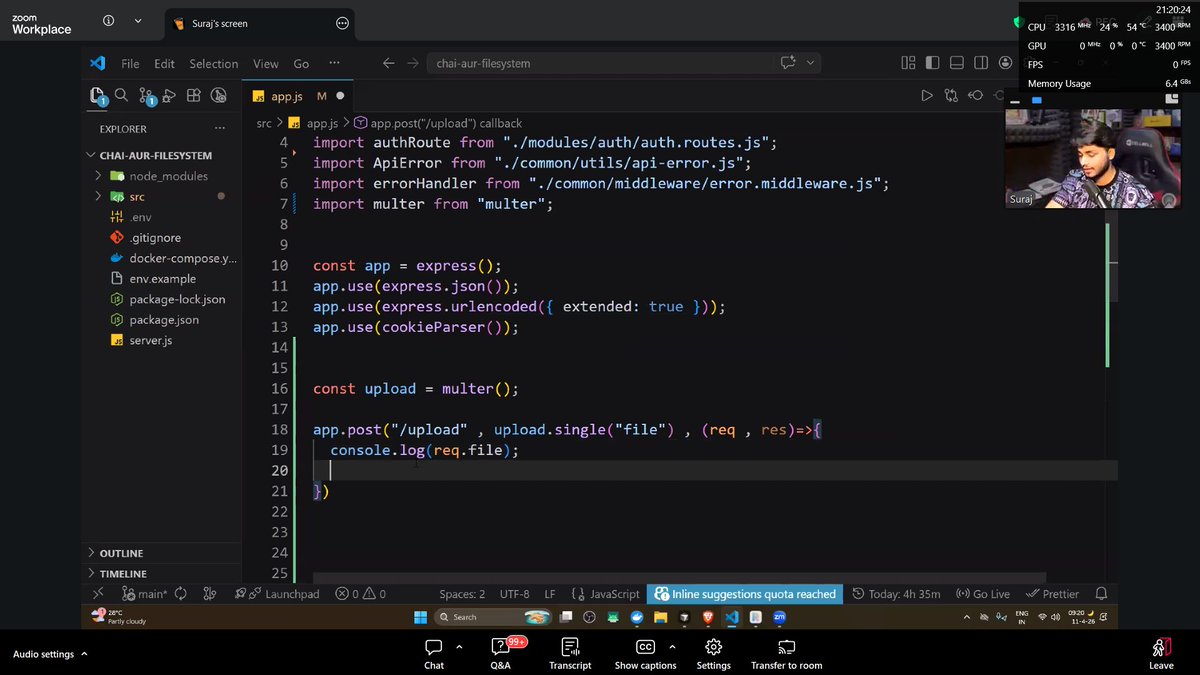Image resolution: width=1200 pixels, height=675 pixels.
Task: Open server.js in the Explorer
Action: pyautogui.click(x=151, y=340)
